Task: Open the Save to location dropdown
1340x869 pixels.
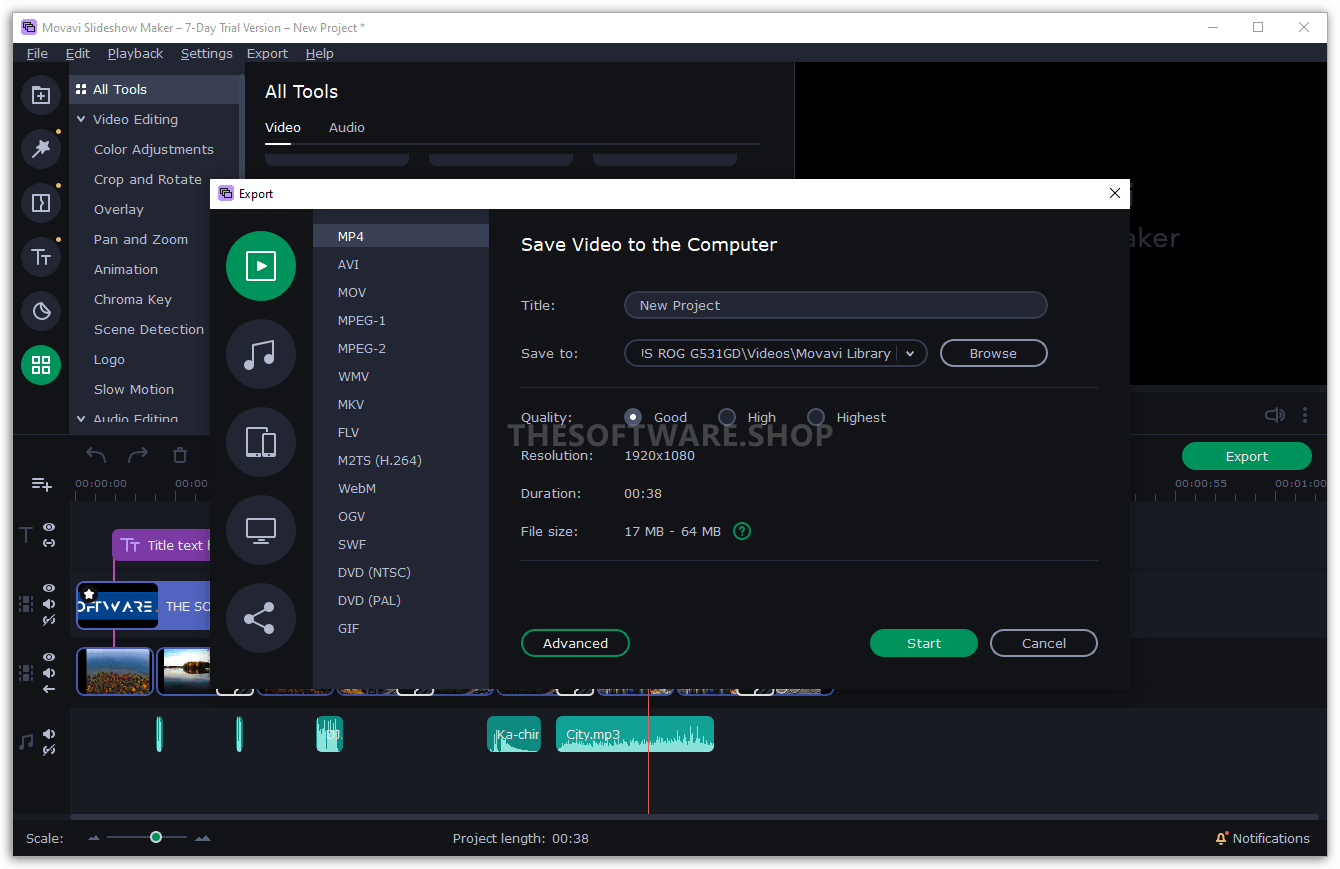Action: [x=910, y=353]
